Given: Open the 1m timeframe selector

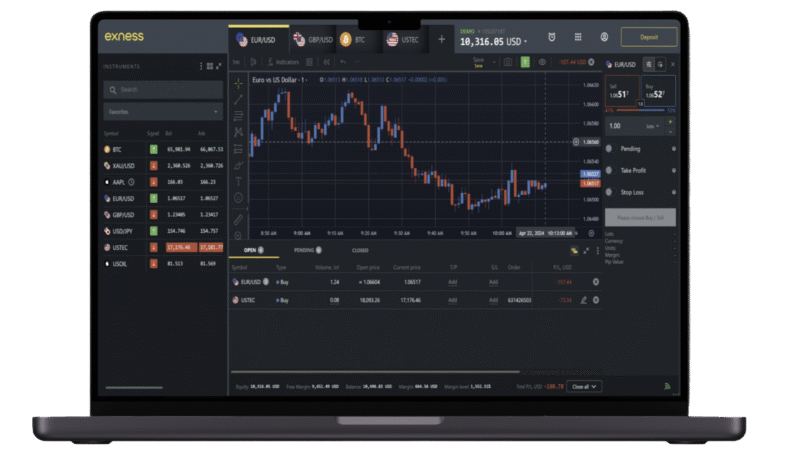Looking at the screenshot, I should point(236,62).
